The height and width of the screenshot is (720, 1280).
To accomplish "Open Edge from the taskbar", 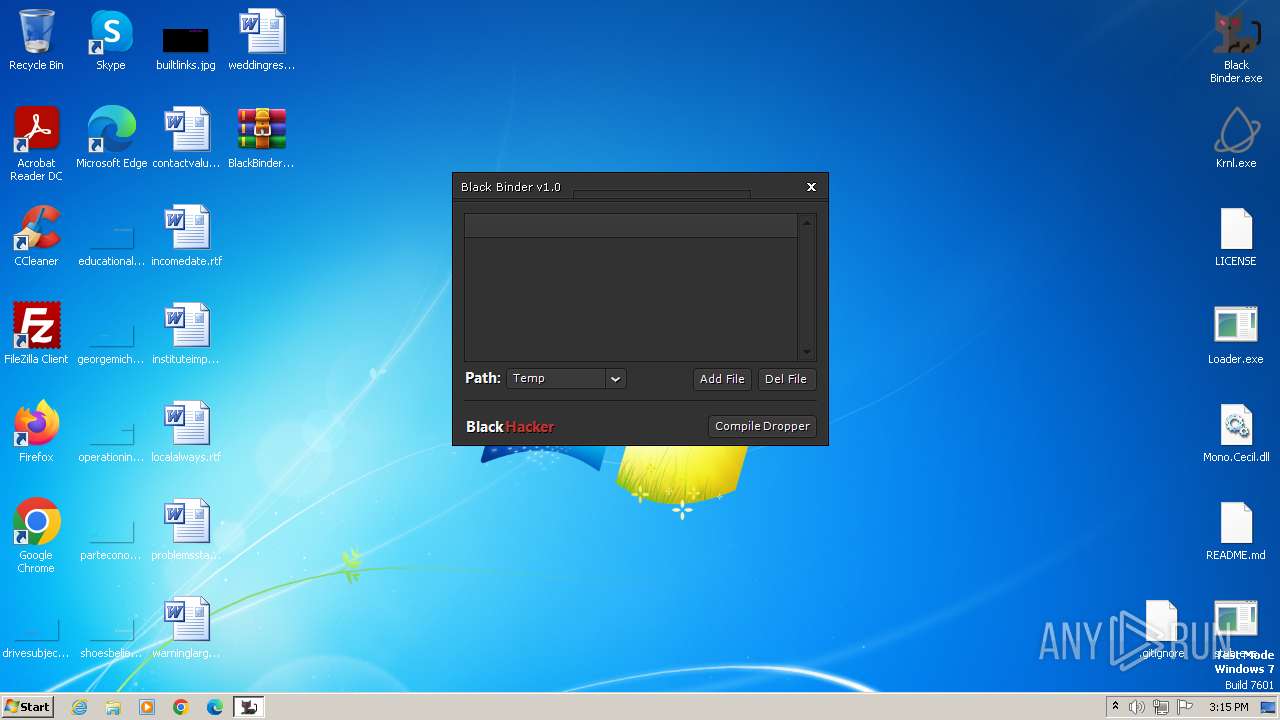I will (215, 707).
